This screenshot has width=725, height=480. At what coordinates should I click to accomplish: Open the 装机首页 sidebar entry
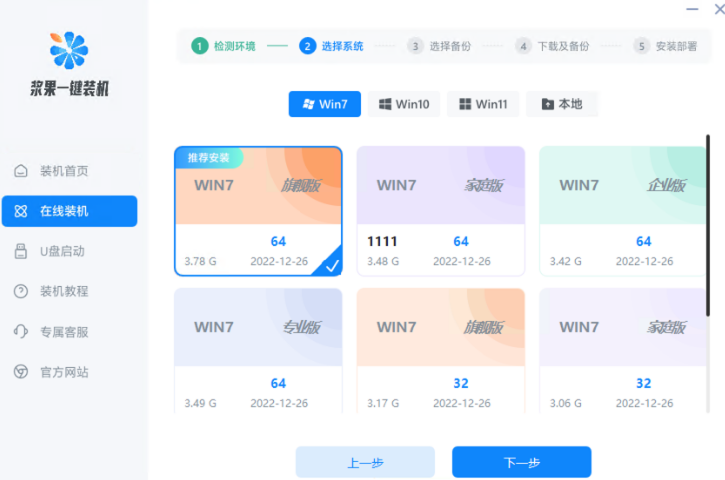click(69, 171)
